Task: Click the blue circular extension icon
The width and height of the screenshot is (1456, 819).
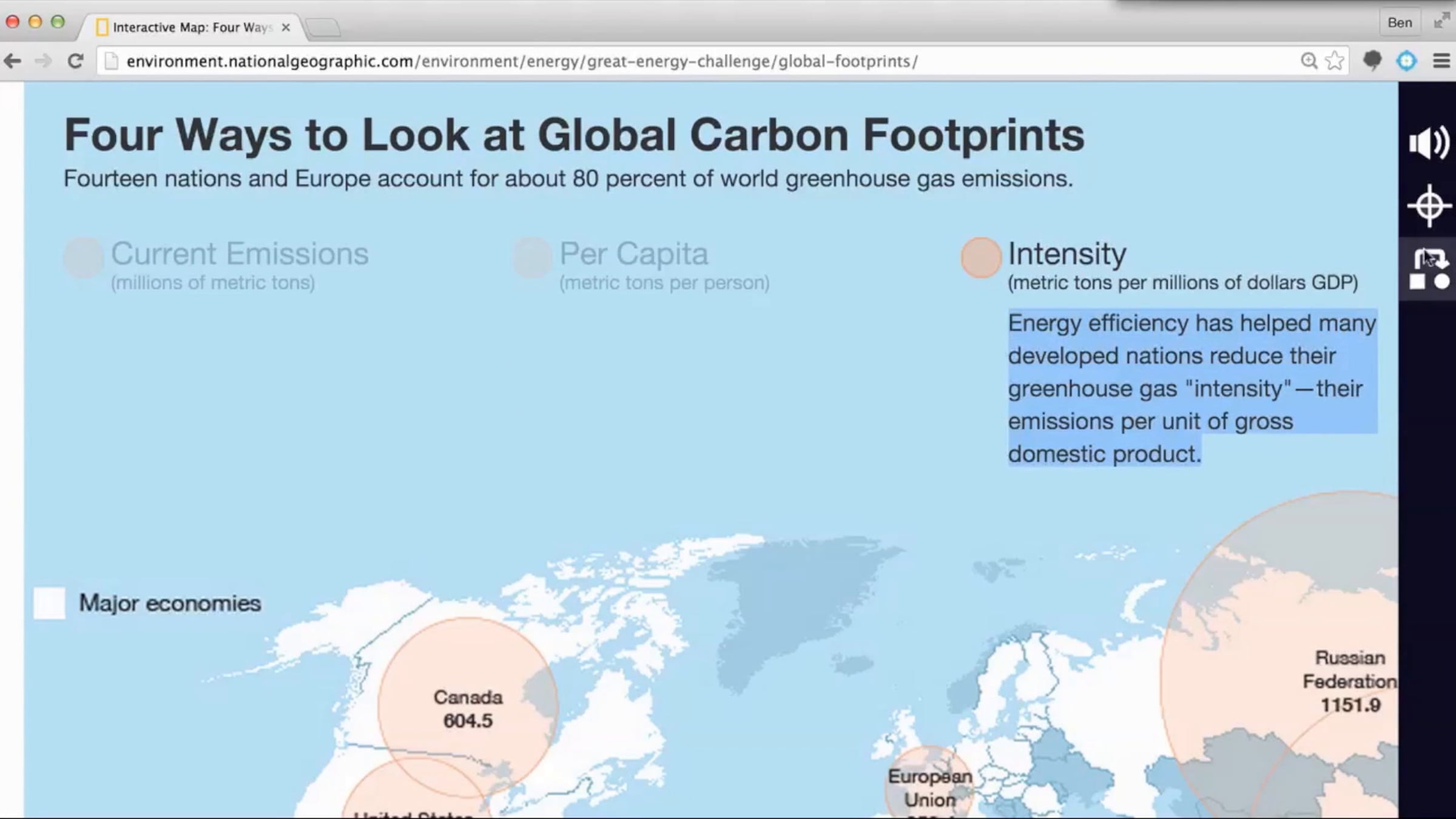Action: 1406,61
